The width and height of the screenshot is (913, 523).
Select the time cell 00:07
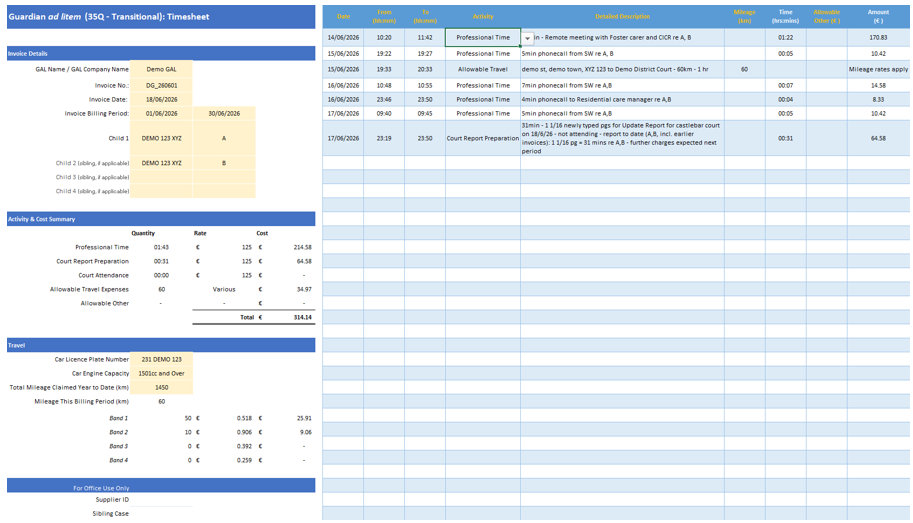coord(785,85)
